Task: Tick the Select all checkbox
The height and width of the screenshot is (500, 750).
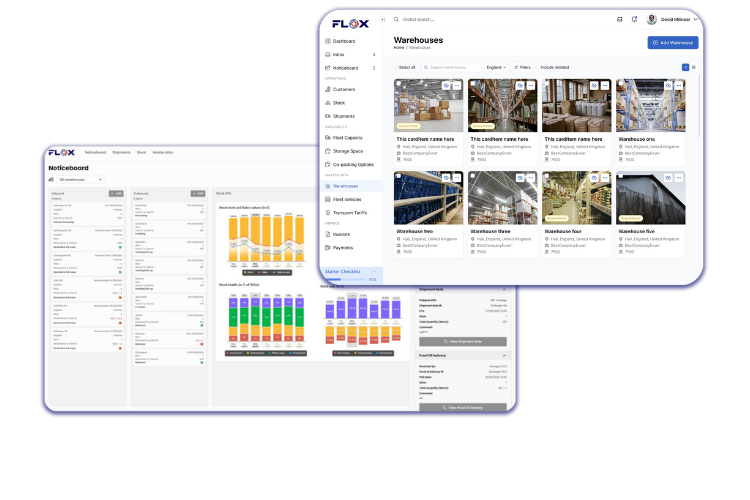Action: click(x=396, y=67)
